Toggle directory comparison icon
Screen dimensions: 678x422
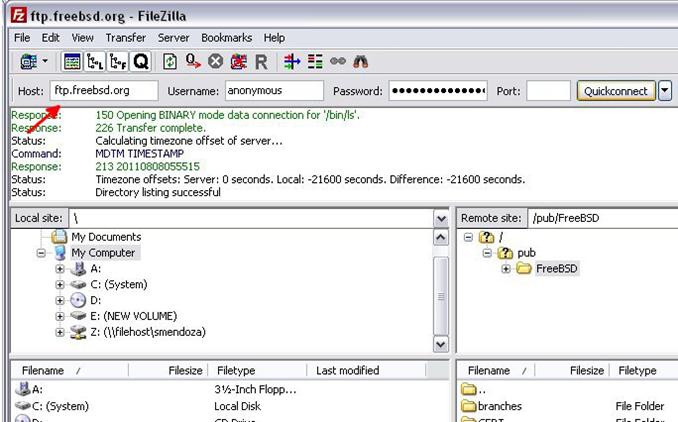pos(315,62)
